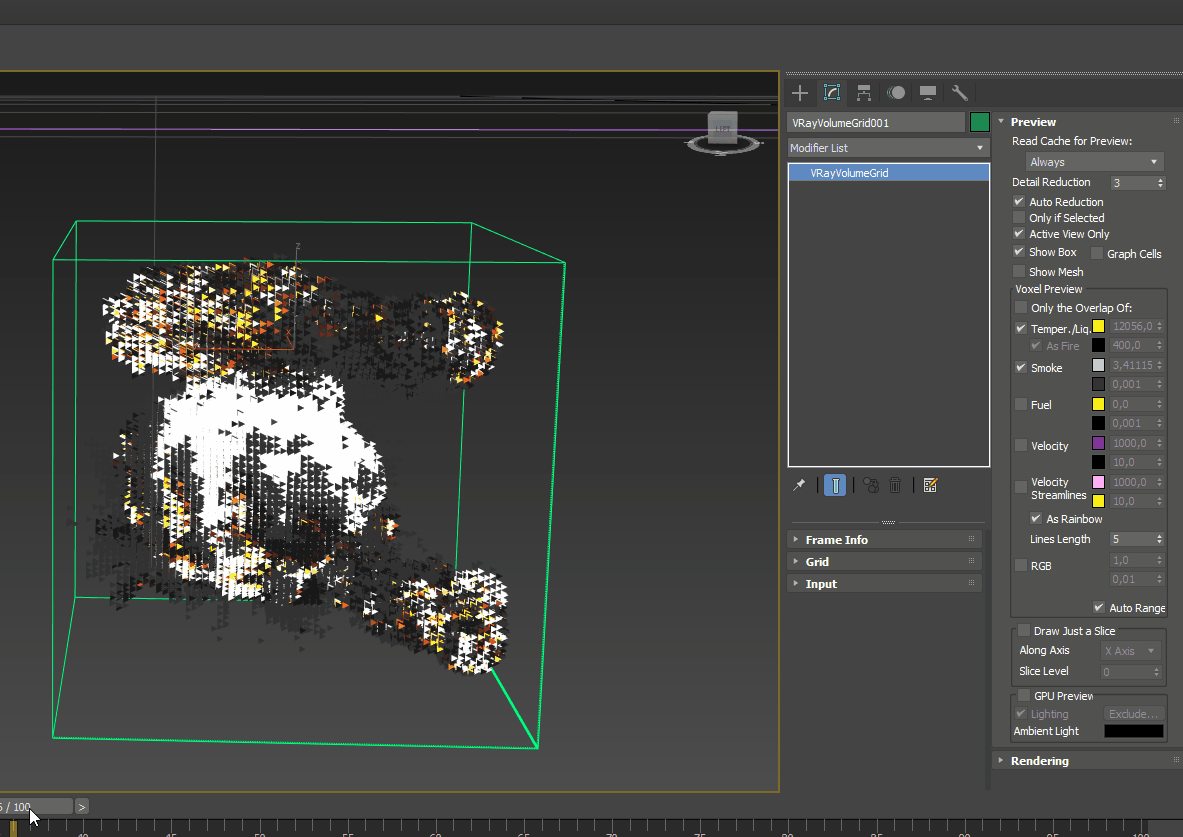Open the Display panel monitor icon

(x=928, y=93)
